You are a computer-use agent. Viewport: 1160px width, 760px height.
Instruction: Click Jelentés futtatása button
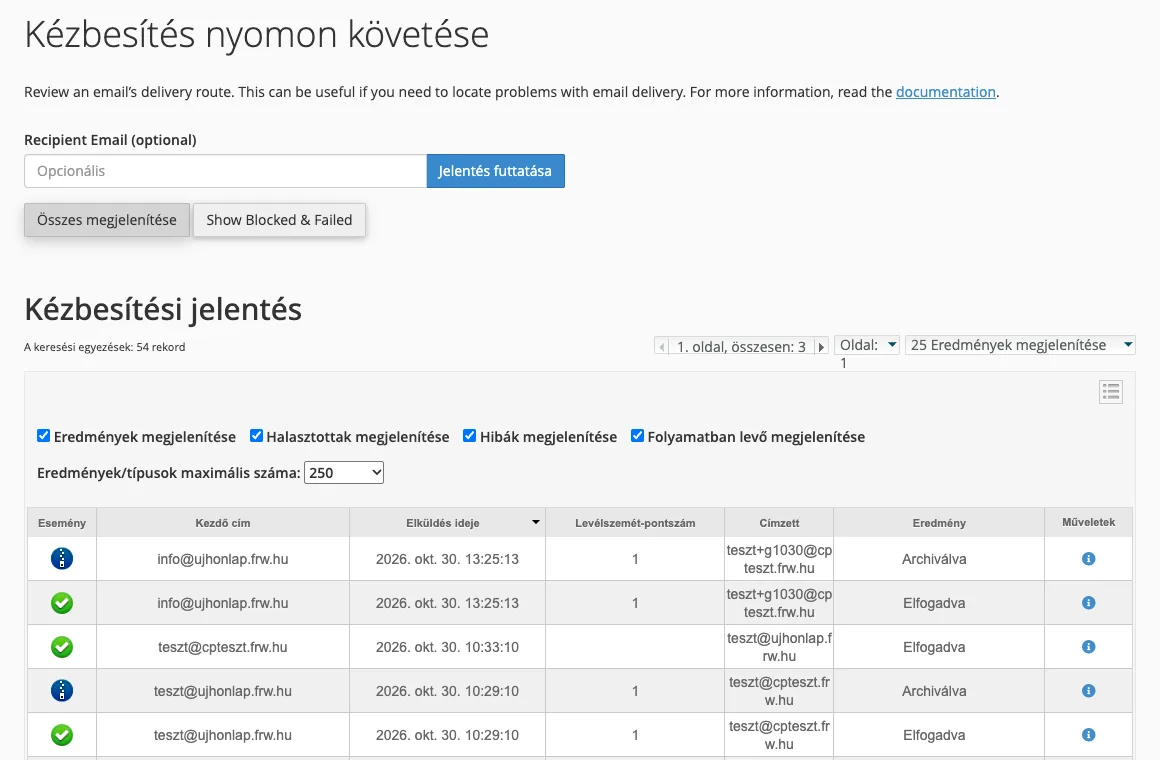coord(496,171)
